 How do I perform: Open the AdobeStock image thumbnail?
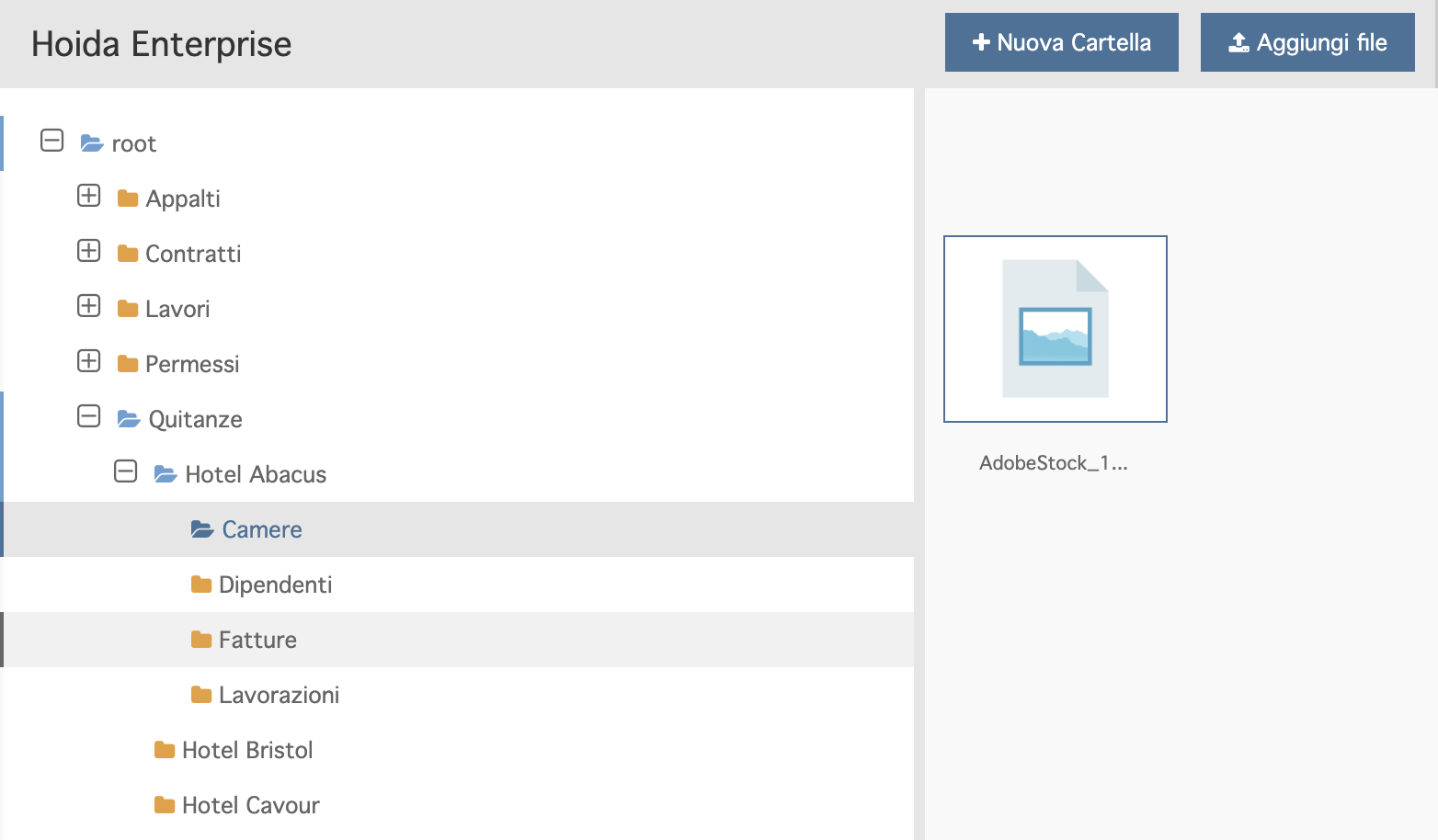1056,329
